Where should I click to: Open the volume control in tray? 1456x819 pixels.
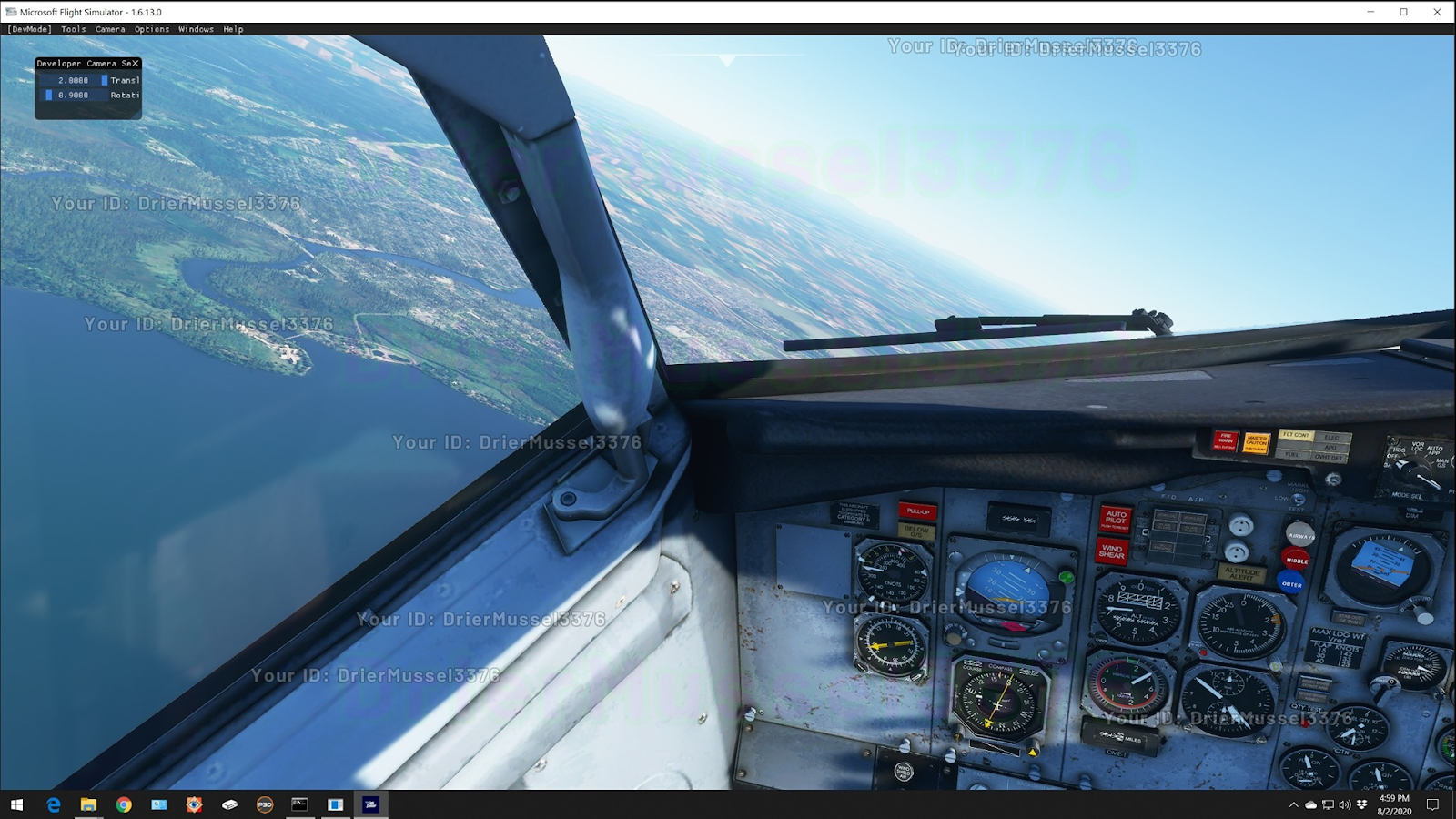[1345, 804]
